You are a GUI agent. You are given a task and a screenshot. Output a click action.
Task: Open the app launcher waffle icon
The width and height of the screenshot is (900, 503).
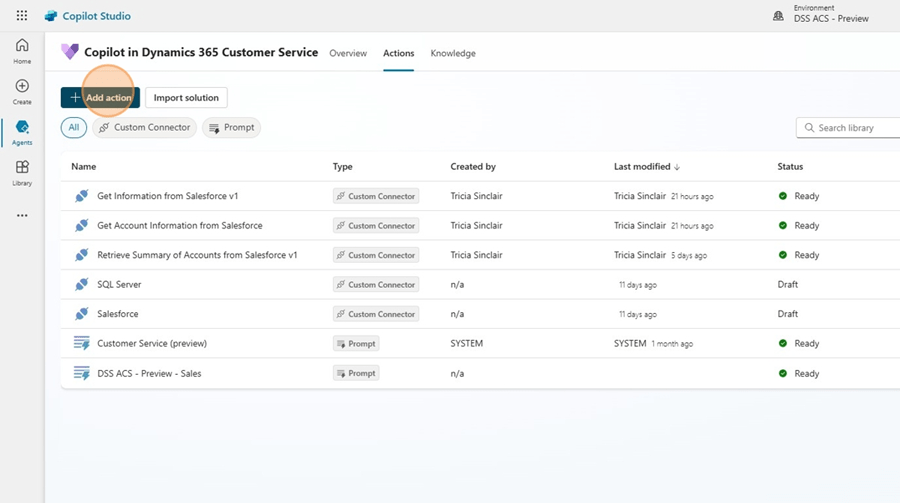coord(22,16)
